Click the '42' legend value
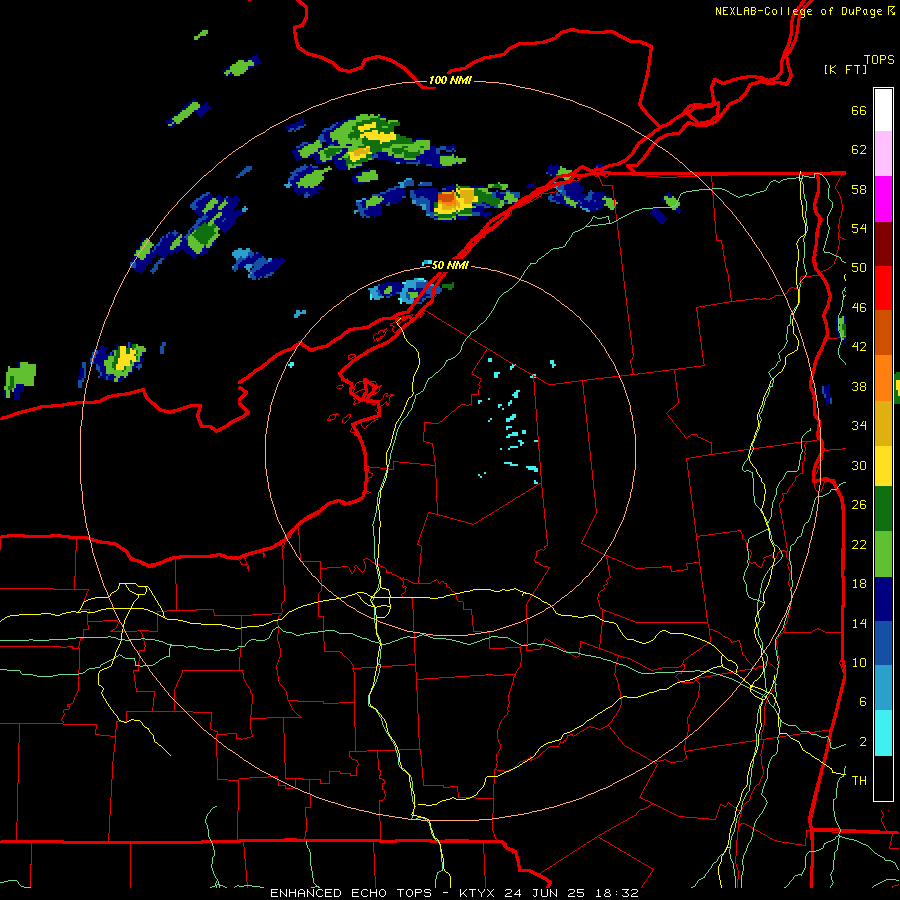This screenshot has height=900, width=900. click(859, 347)
